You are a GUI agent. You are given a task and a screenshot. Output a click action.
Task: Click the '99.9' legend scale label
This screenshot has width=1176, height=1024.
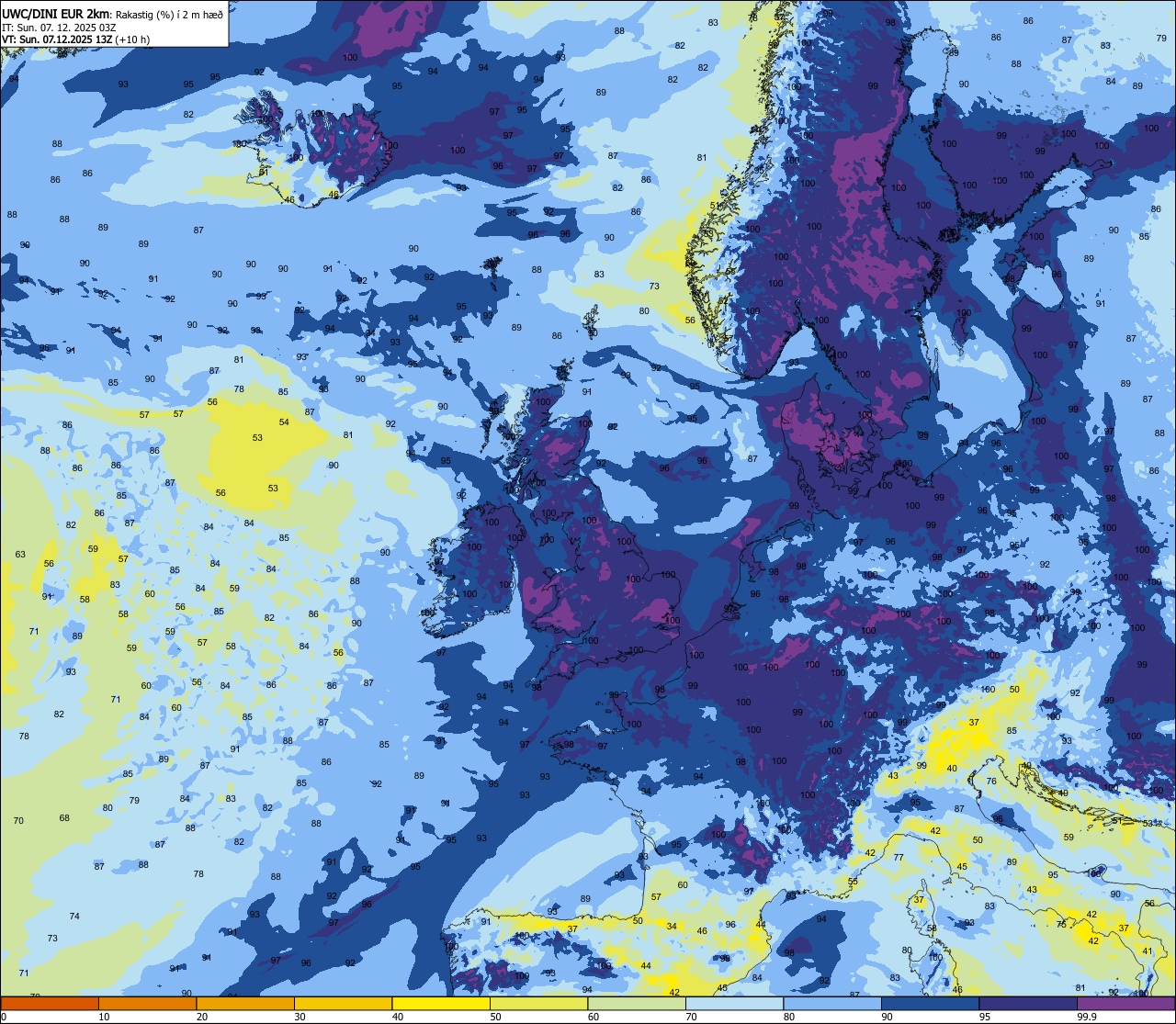1086,1017
